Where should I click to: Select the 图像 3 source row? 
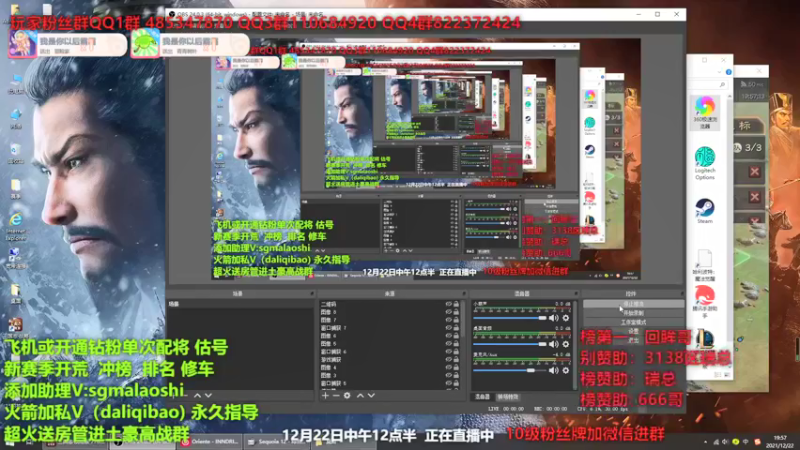click(x=391, y=375)
